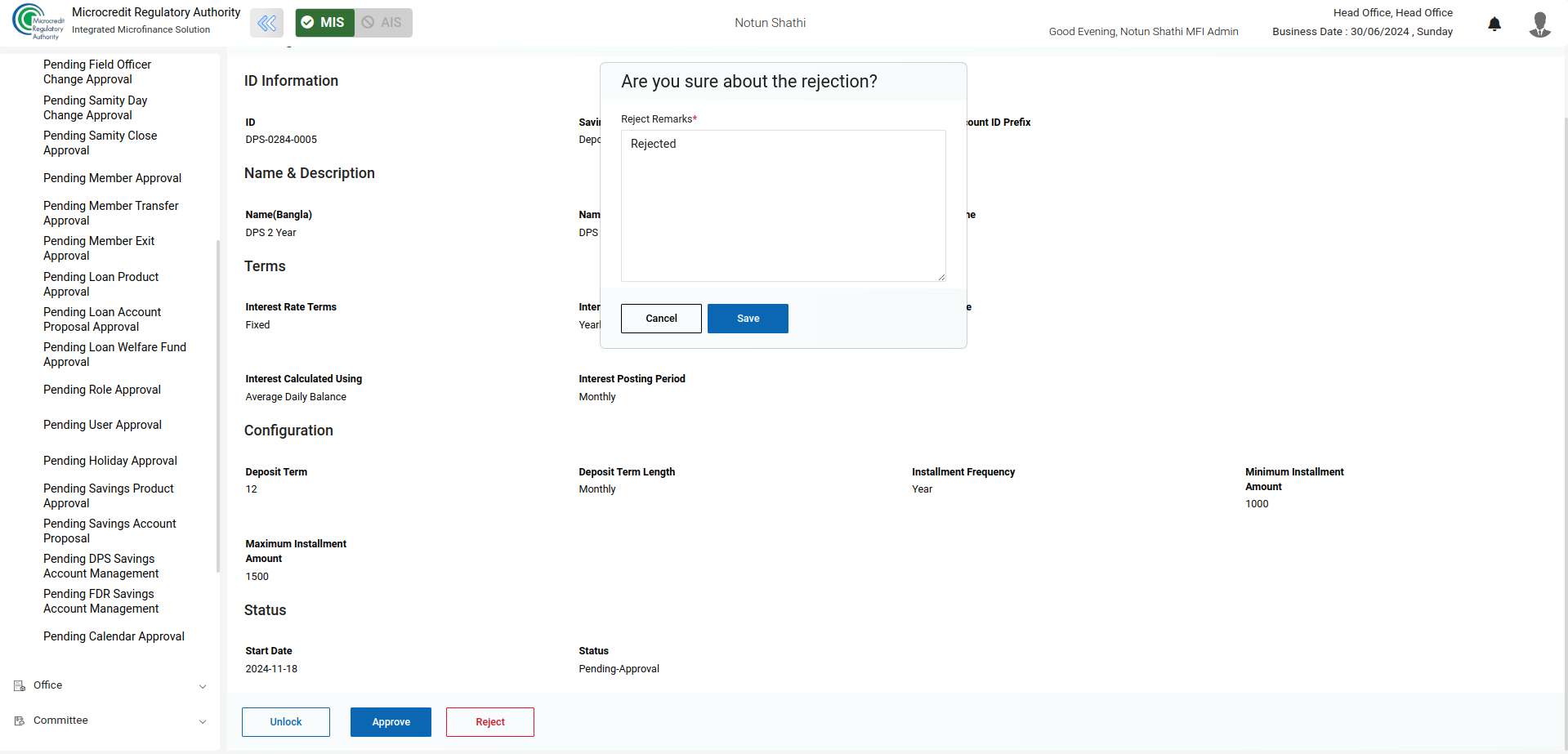This screenshot has width=1568, height=754.
Task: Click the Committee menu icon
Action: [x=20, y=721]
